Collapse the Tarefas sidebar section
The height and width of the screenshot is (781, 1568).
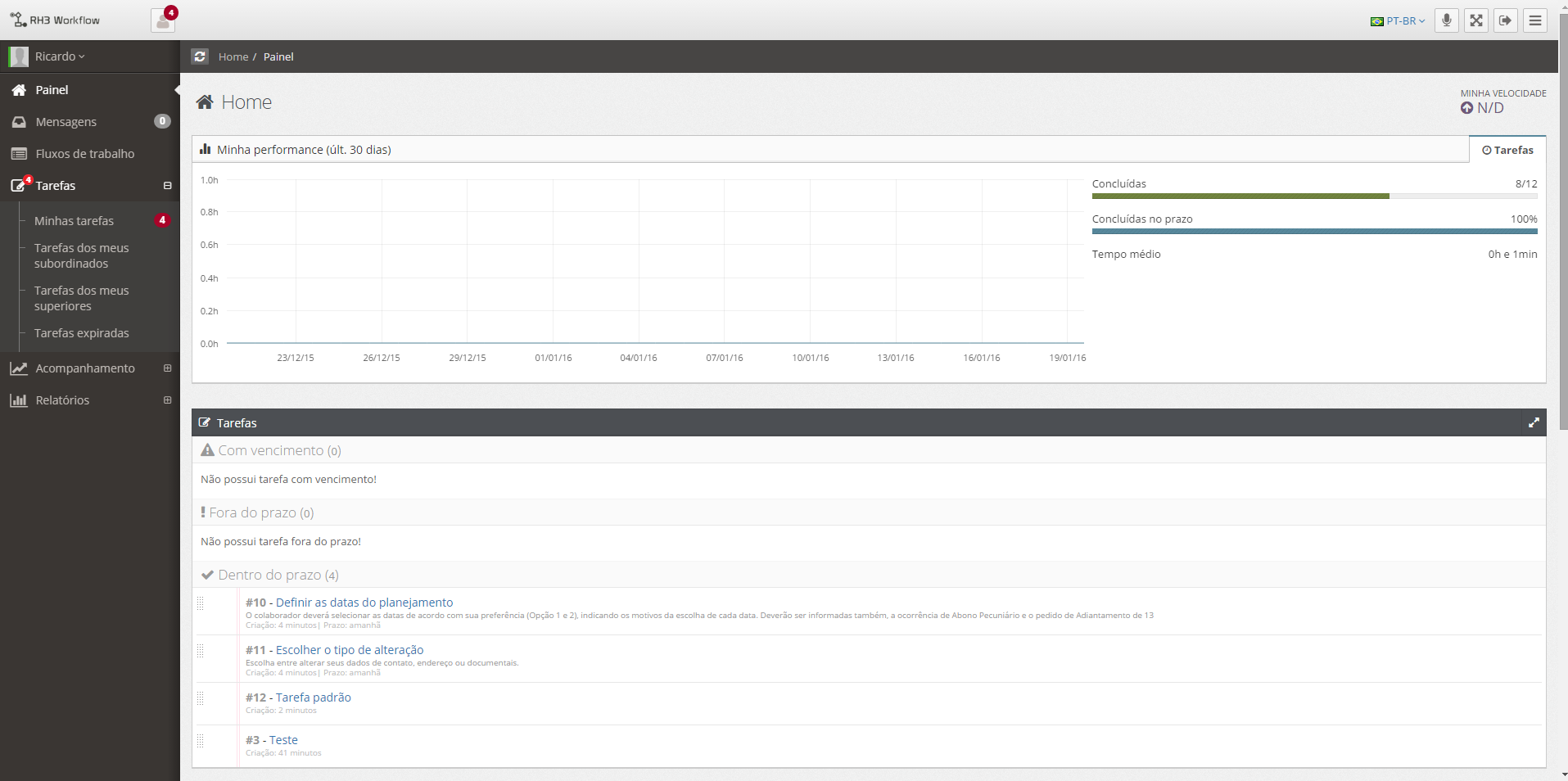167,186
